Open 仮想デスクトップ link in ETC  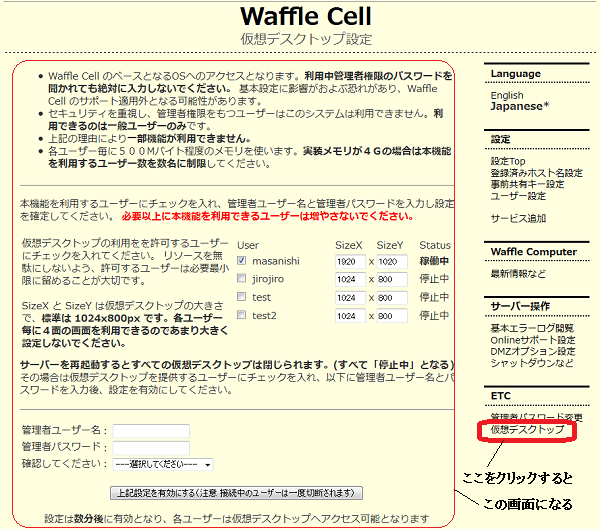coord(528,430)
